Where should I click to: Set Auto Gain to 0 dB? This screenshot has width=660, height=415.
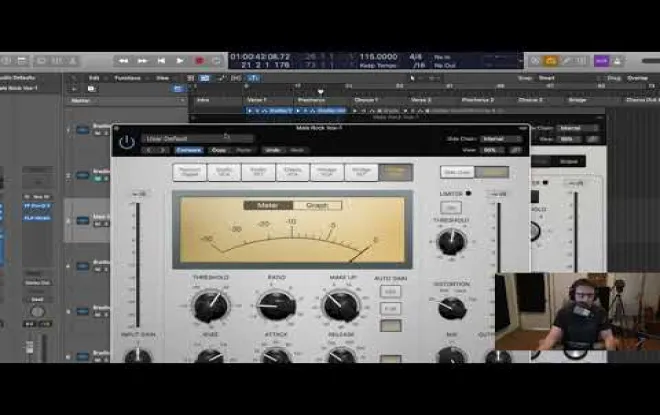pos(390,309)
